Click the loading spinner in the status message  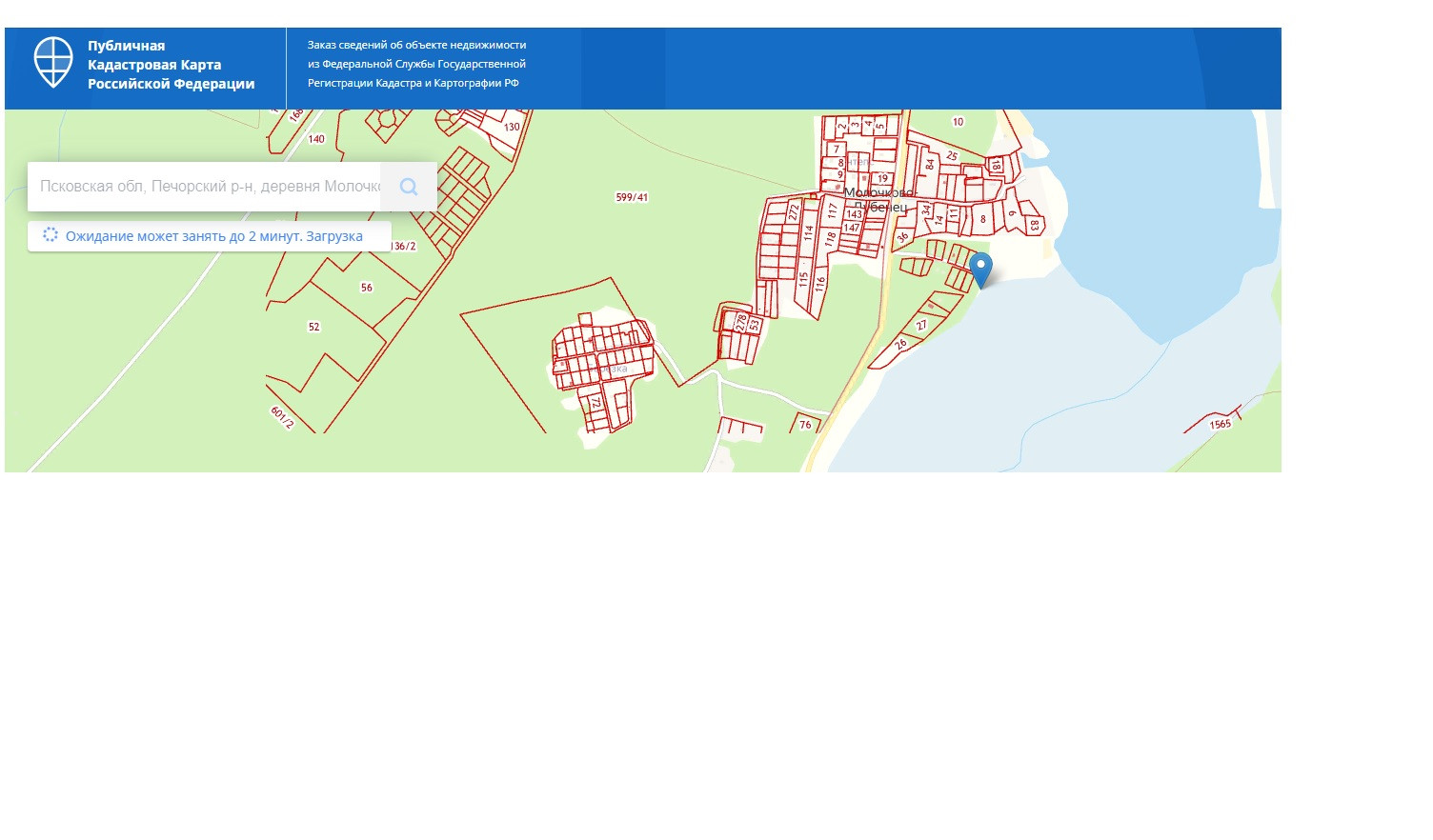tap(50, 235)
